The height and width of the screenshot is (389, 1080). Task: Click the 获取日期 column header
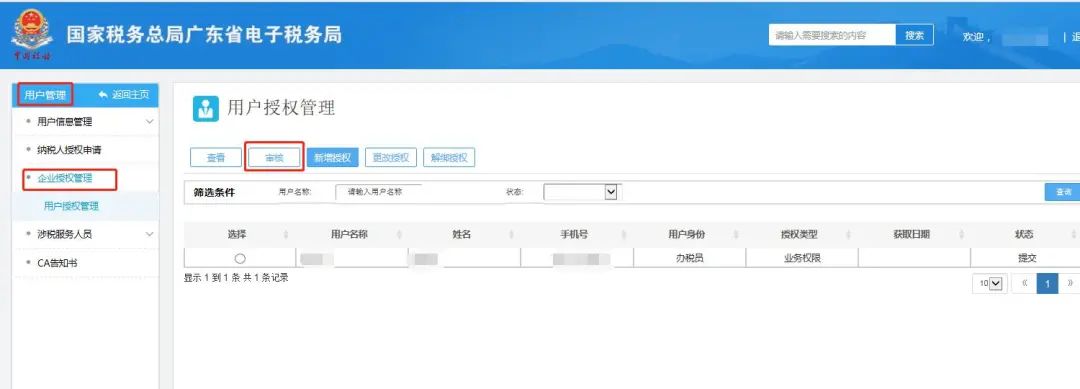(911, 235)
